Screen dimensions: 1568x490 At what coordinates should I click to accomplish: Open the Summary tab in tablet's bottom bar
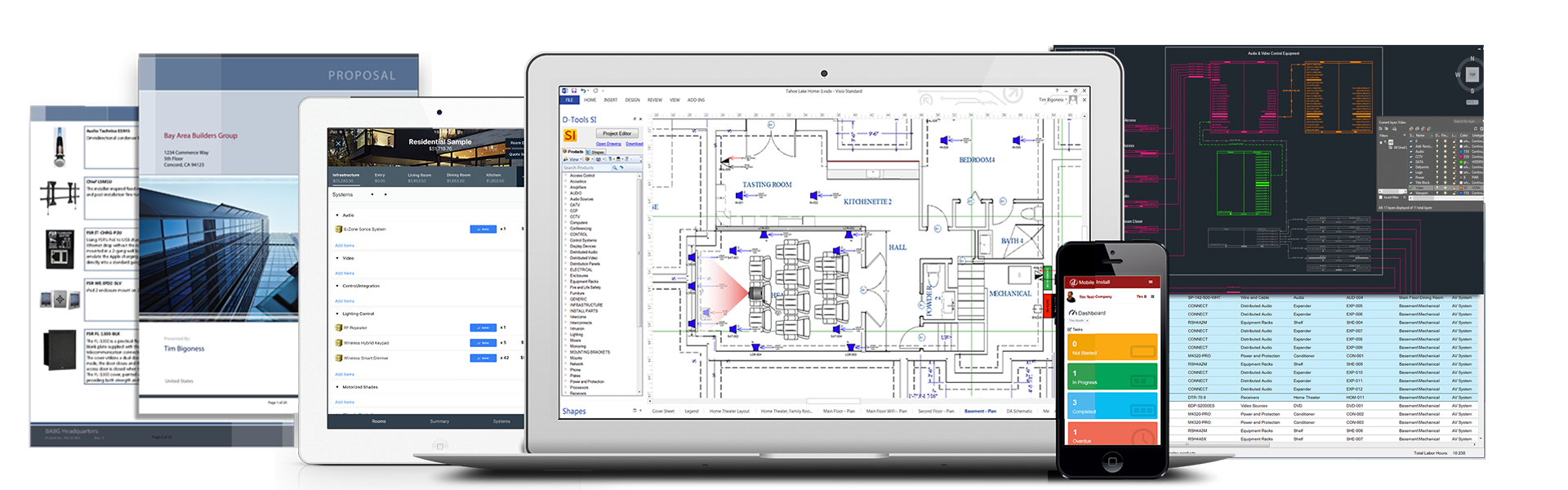point(439,421)
